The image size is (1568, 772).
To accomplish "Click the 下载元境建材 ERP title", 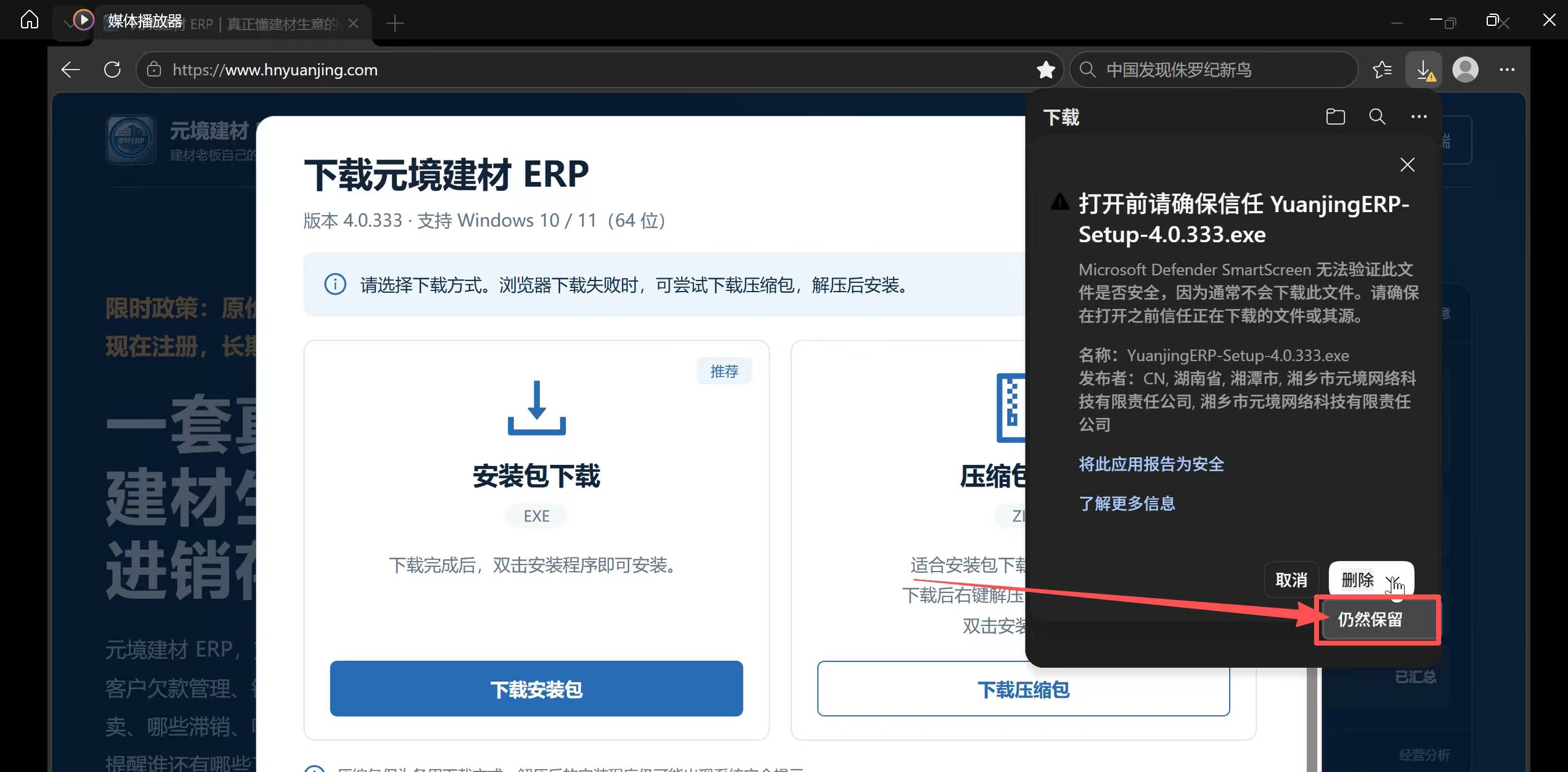I will 446,175.
